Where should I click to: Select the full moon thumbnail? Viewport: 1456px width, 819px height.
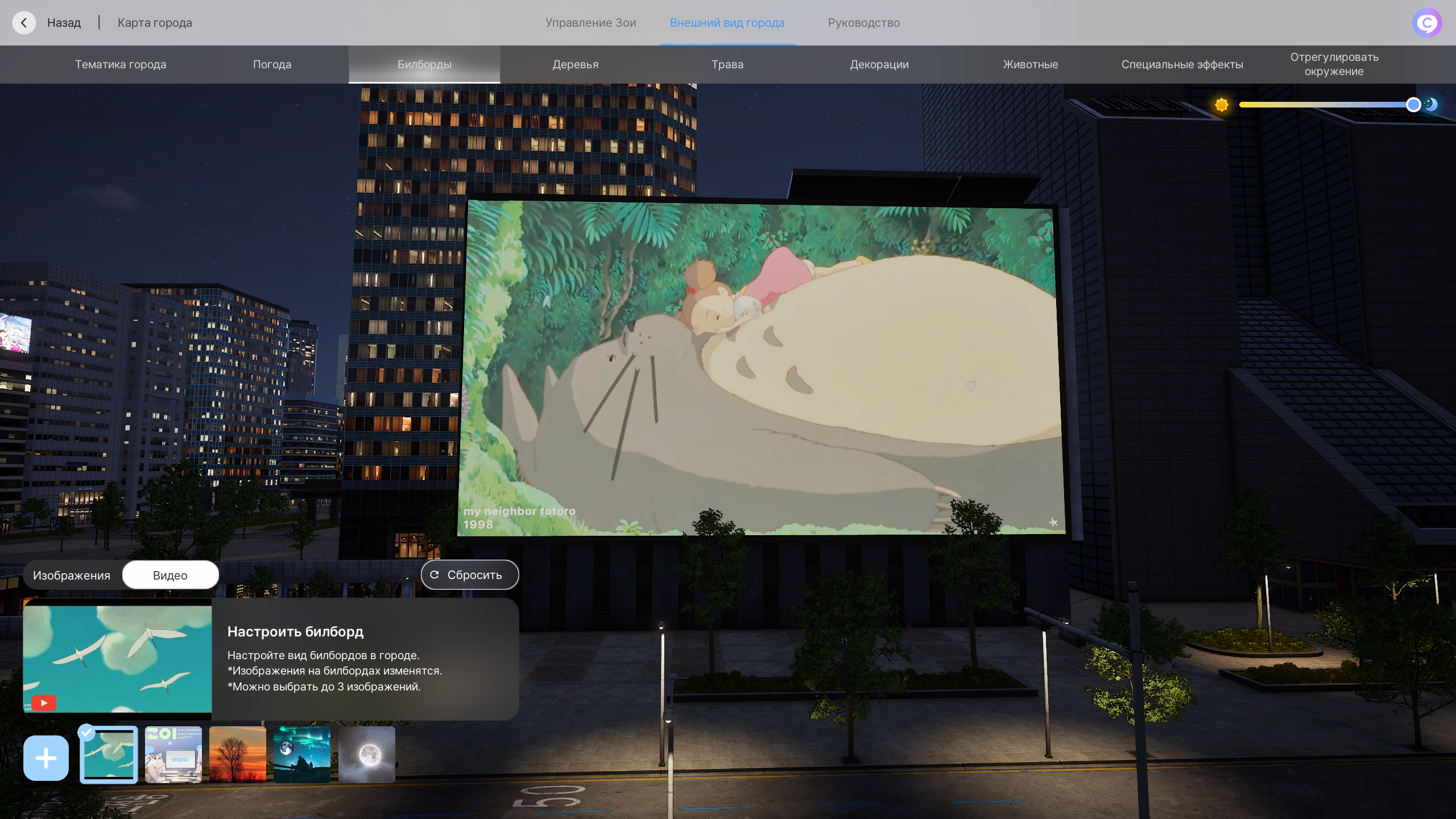click(x=367, y=755)
